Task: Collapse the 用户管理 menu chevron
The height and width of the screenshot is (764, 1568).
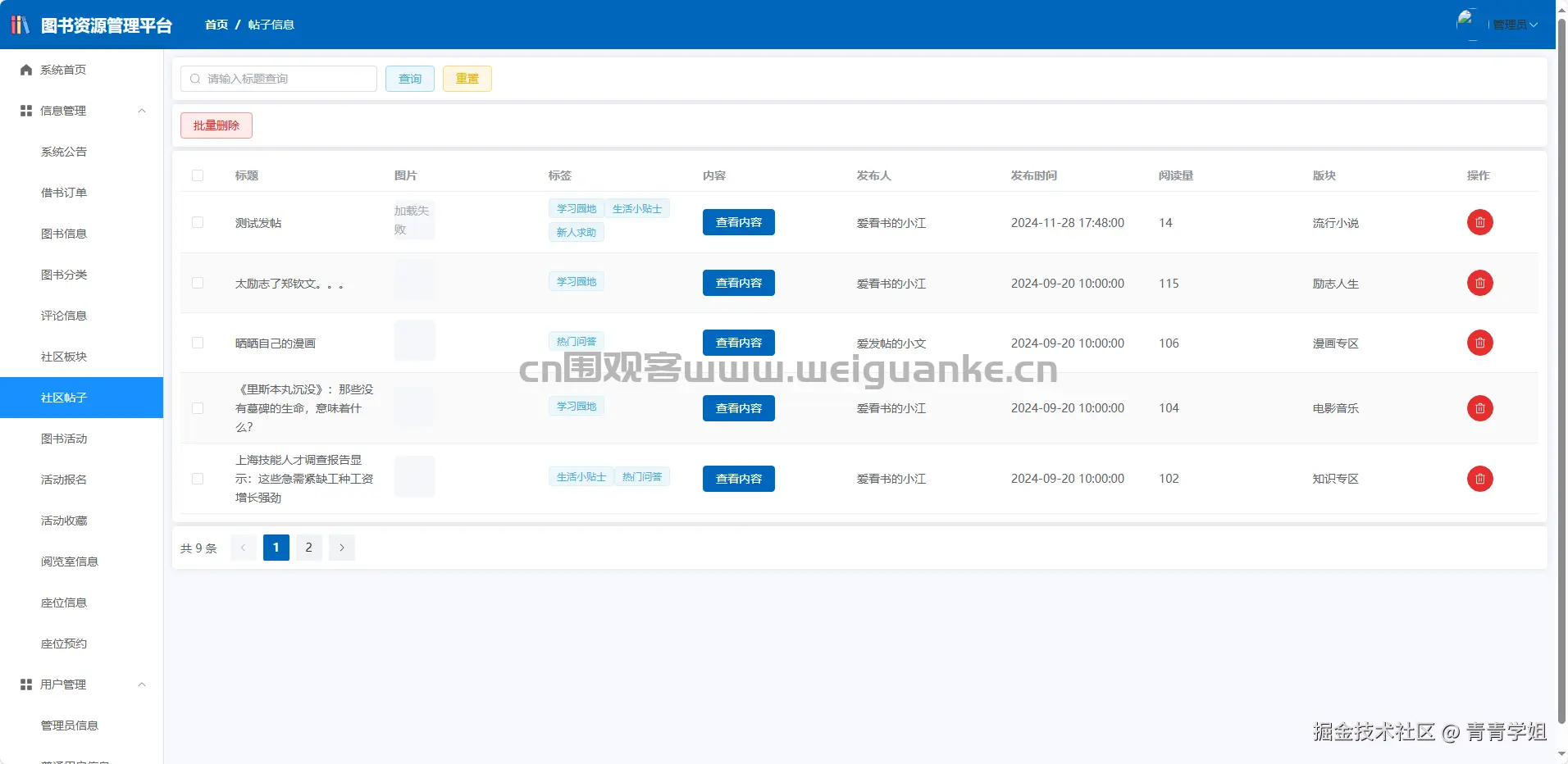Action: click(142, 684)
